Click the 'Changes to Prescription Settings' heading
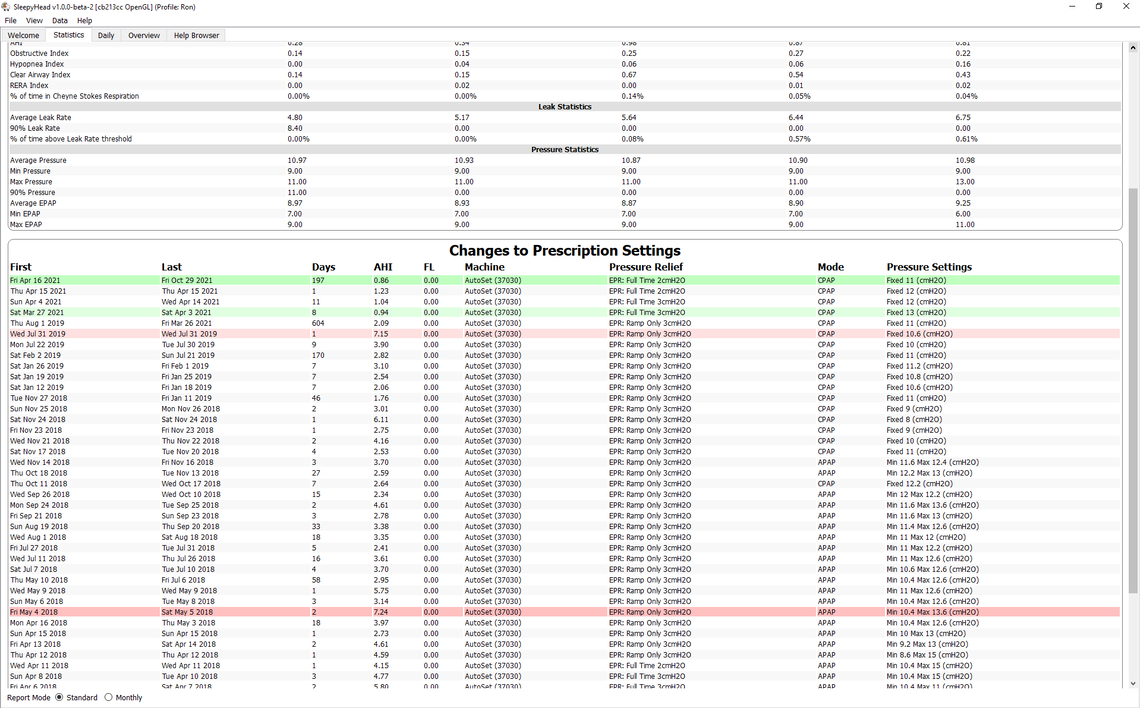Screen dimensions: 1140x708 coord(565,250)
